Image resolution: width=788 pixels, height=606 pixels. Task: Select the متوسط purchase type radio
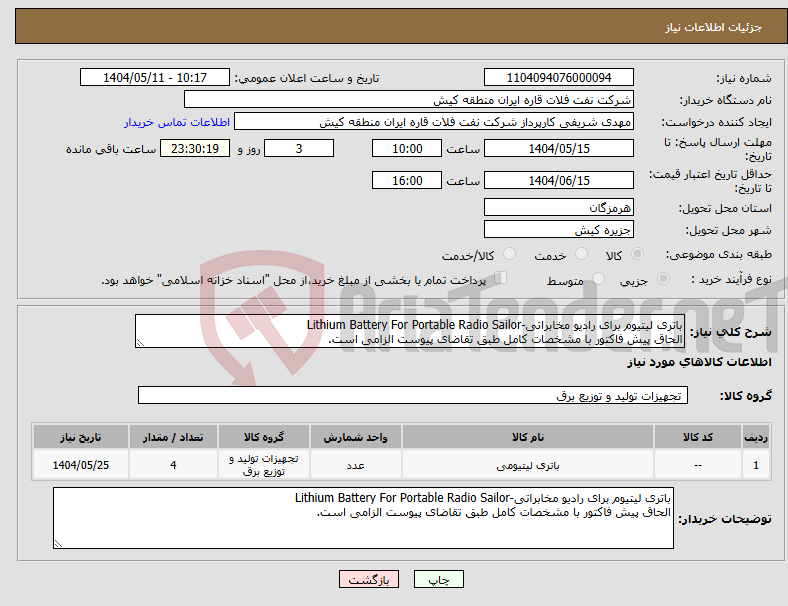[x=598, y=279]
